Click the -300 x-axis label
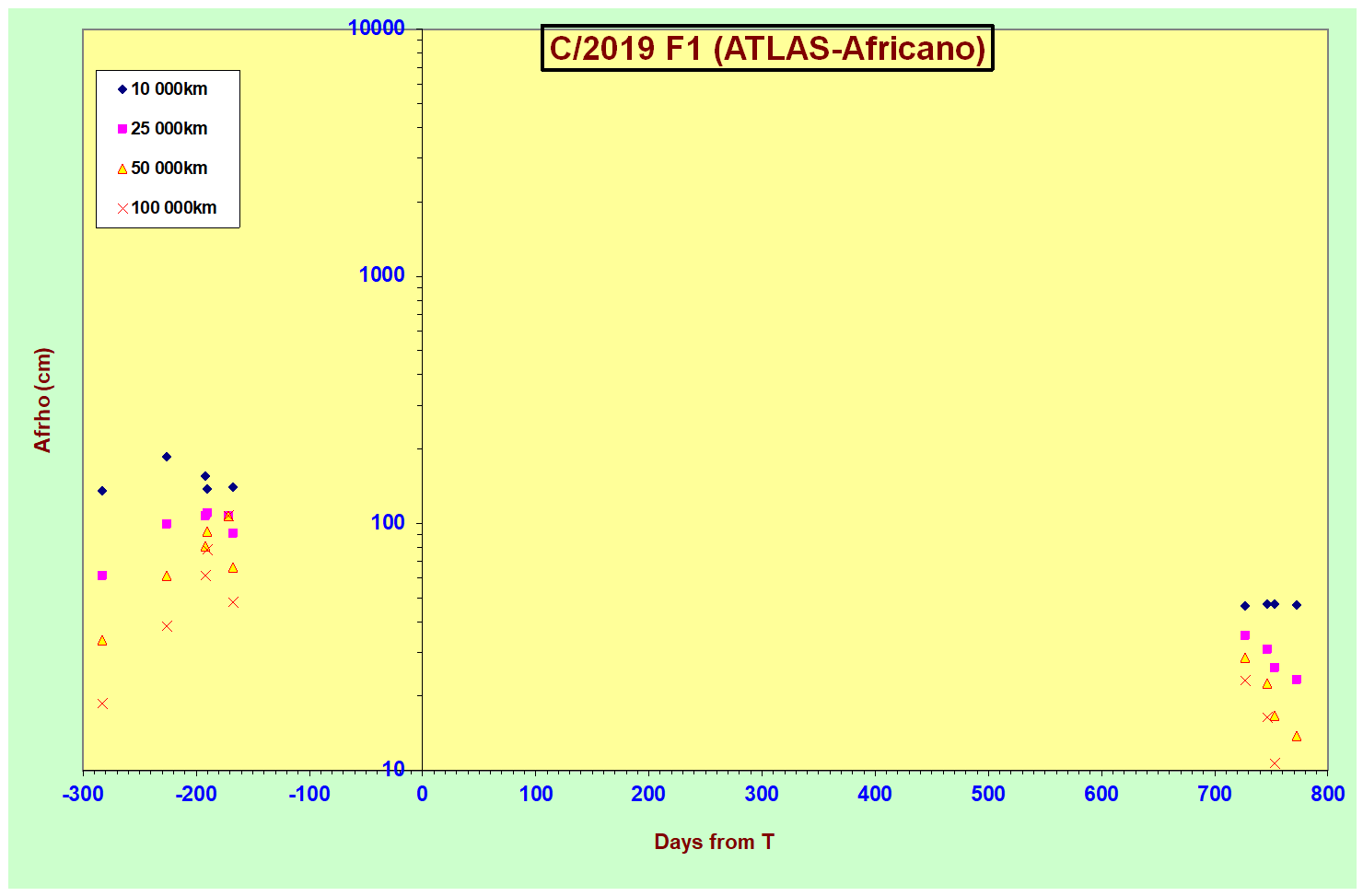 click(83, 795)
